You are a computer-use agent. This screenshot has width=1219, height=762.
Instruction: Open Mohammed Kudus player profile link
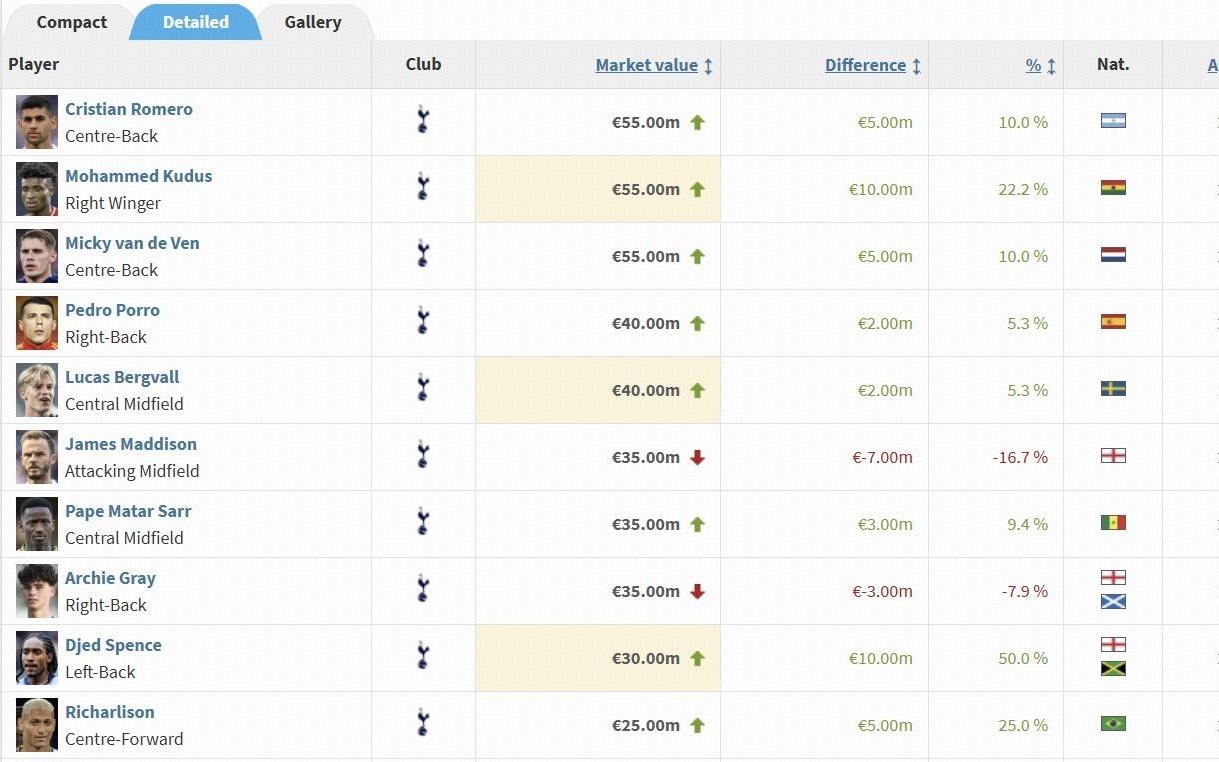138,176
